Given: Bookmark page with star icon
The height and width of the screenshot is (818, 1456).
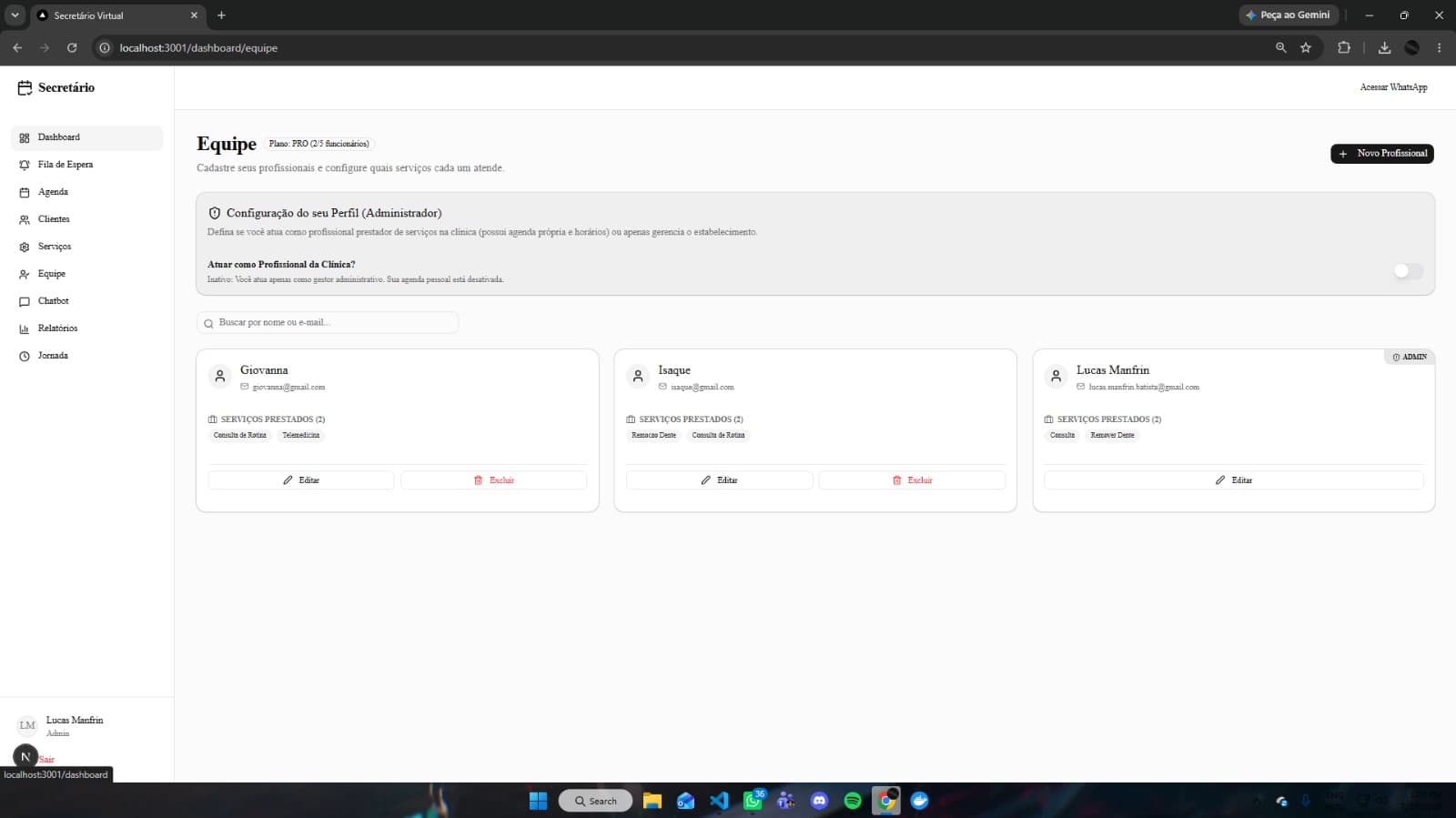Looking at the screenshot, I should [1306, 48].
